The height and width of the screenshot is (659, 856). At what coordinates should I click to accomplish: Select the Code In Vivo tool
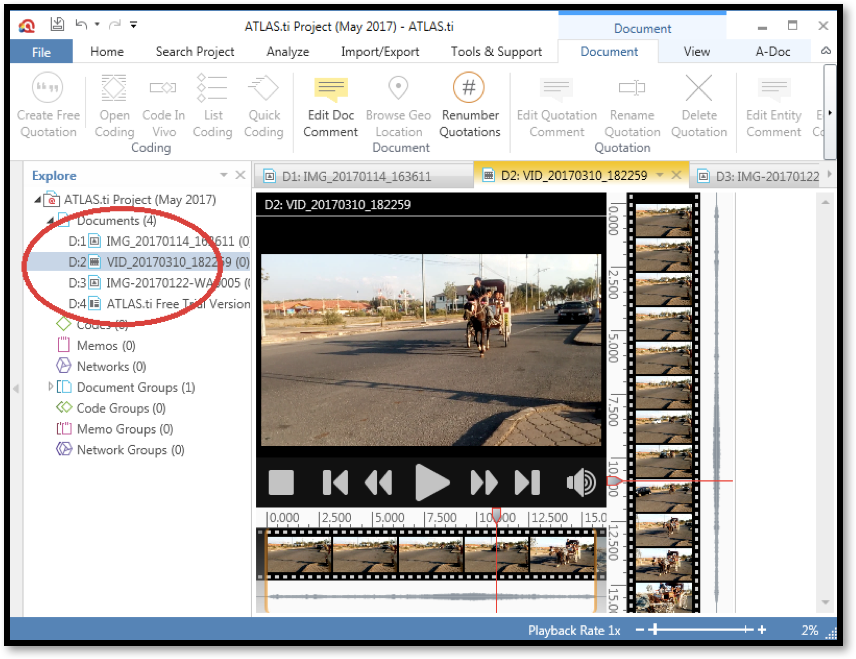pyautogui.click(x=163, y=105)
